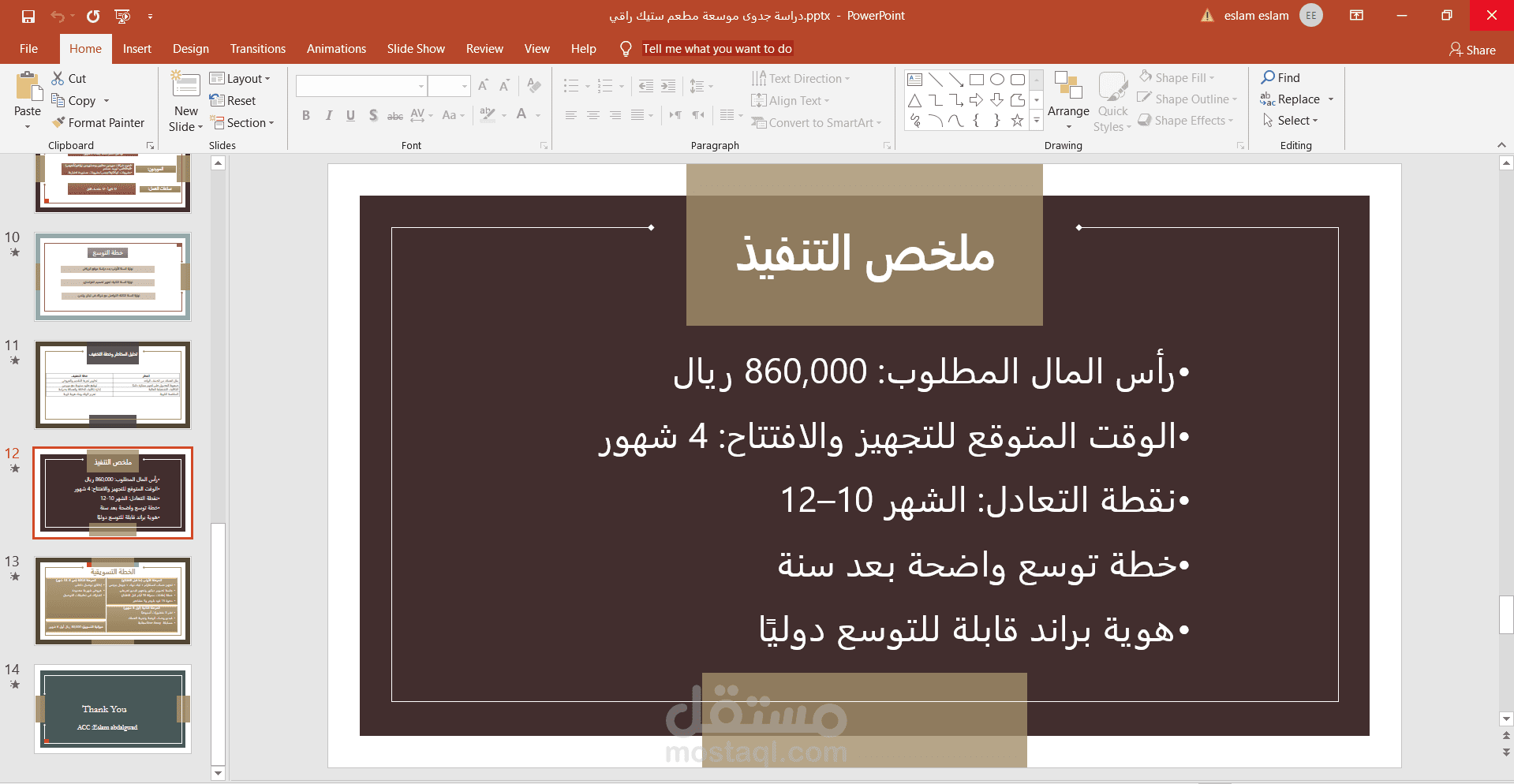The image size is (1514, 784).
Task: Set left-to-right text direction toggle
Action: (x=675, y=115)
